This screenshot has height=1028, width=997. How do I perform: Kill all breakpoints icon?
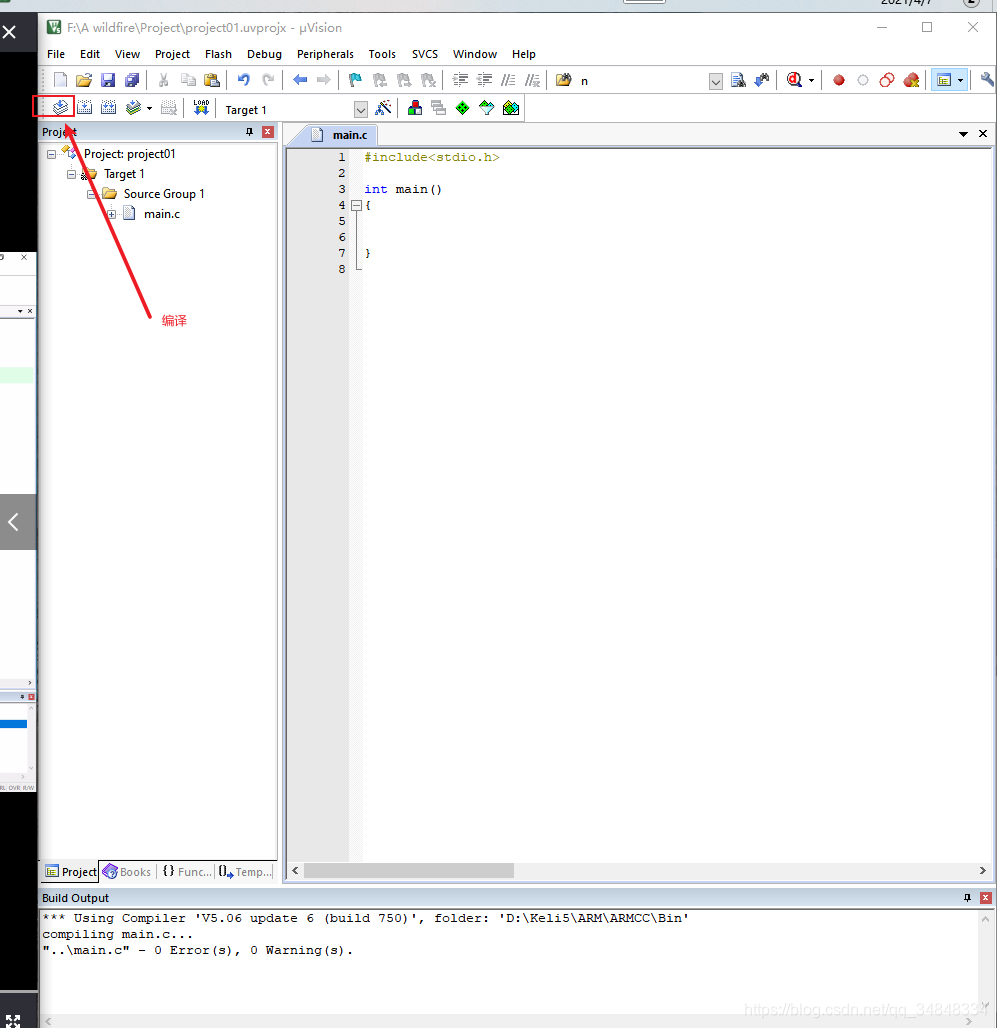coord(911,80)
